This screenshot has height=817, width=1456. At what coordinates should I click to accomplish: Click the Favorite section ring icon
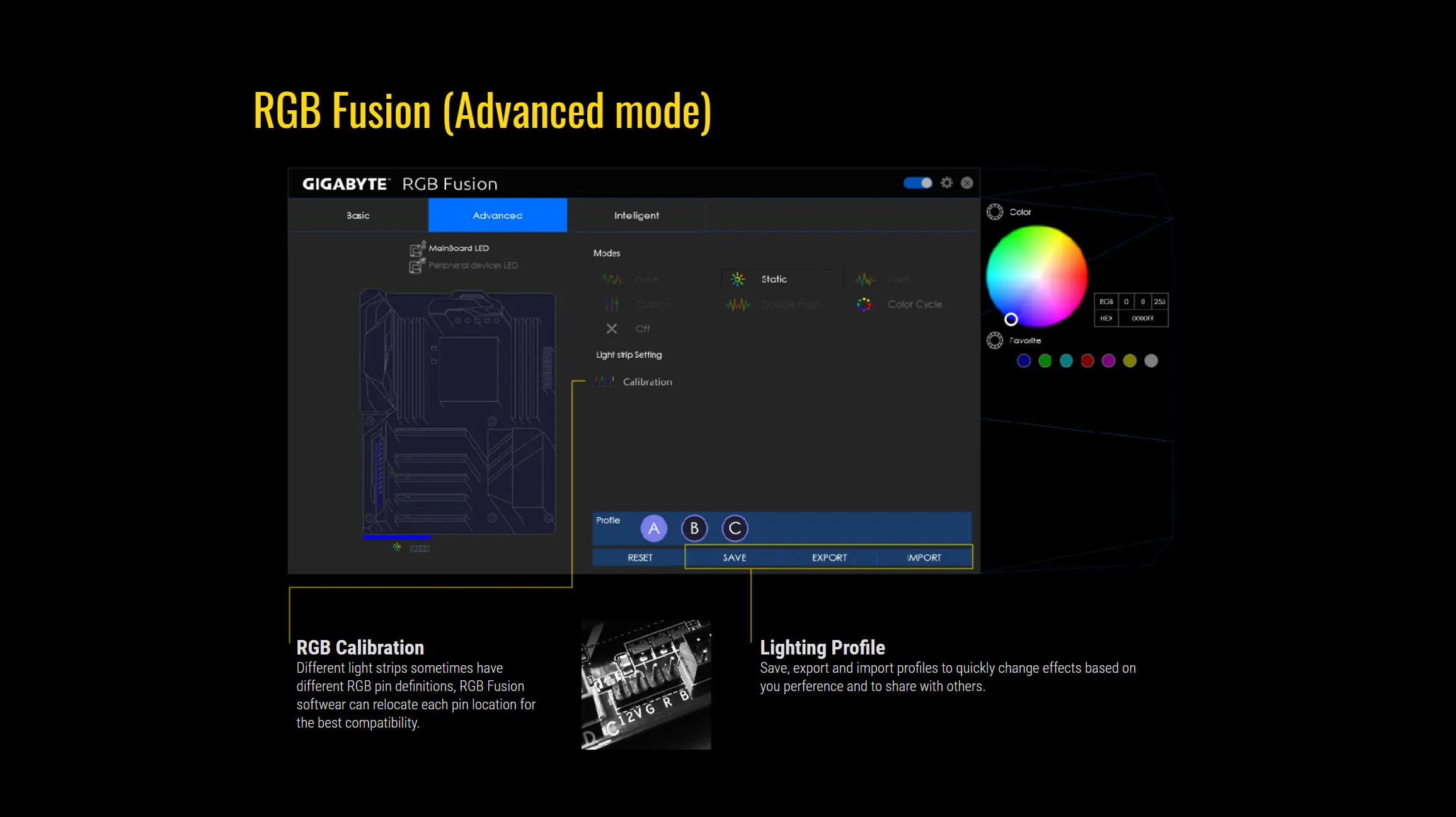(994, 341)
